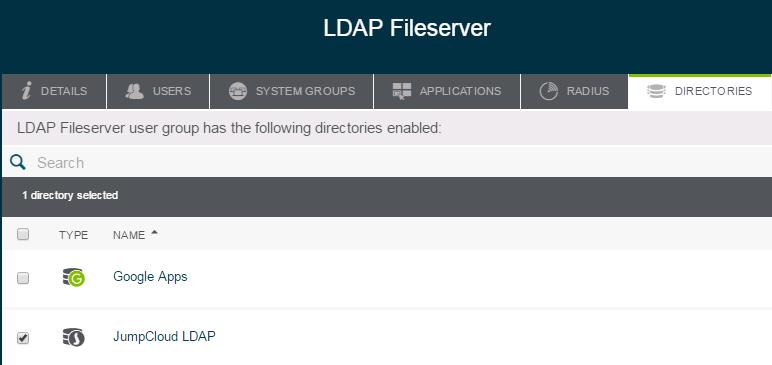Click the JumpCloud LDAP directory type icon
772x365 pixels.
(x=73, y=337)
